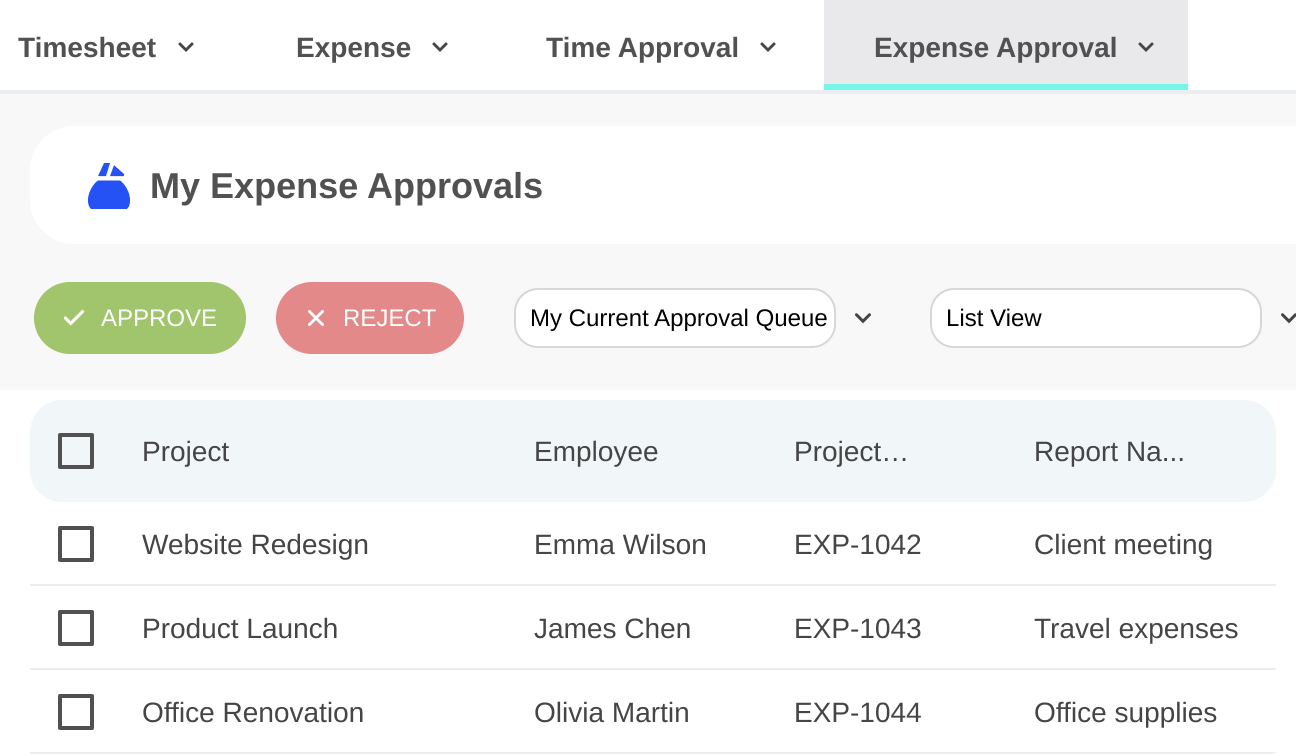Click the green APPROVE button
The height and width of the screenshot is (756, 1296).
[x=140, y=318]
